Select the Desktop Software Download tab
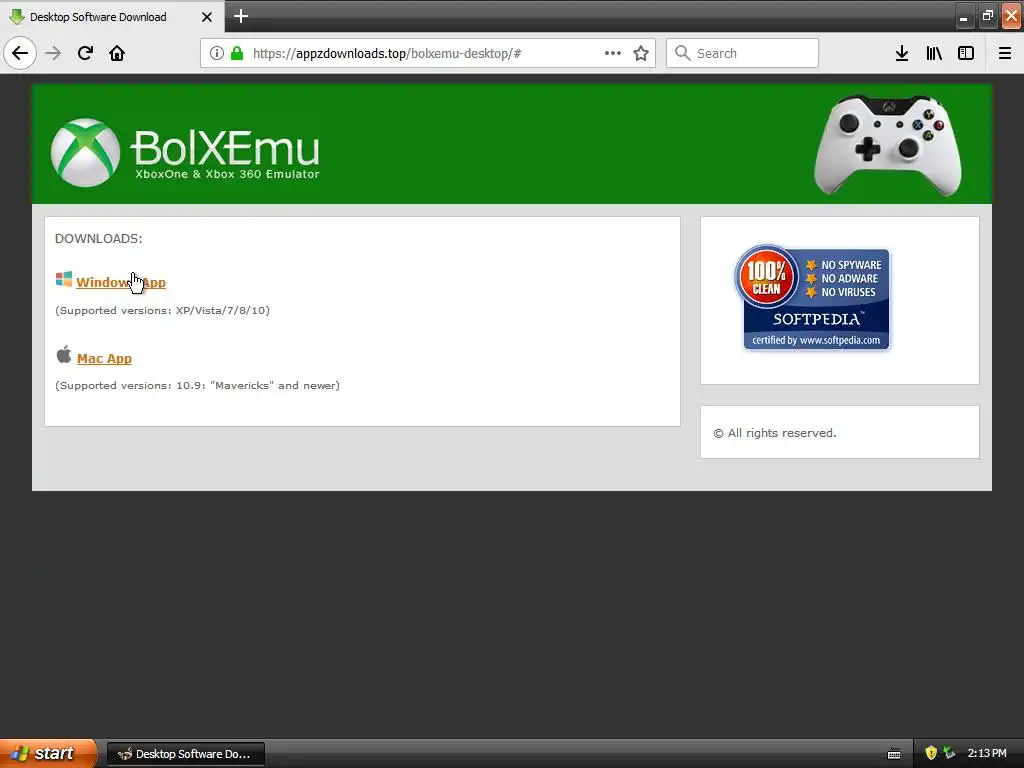 click(x=112, y=16)
